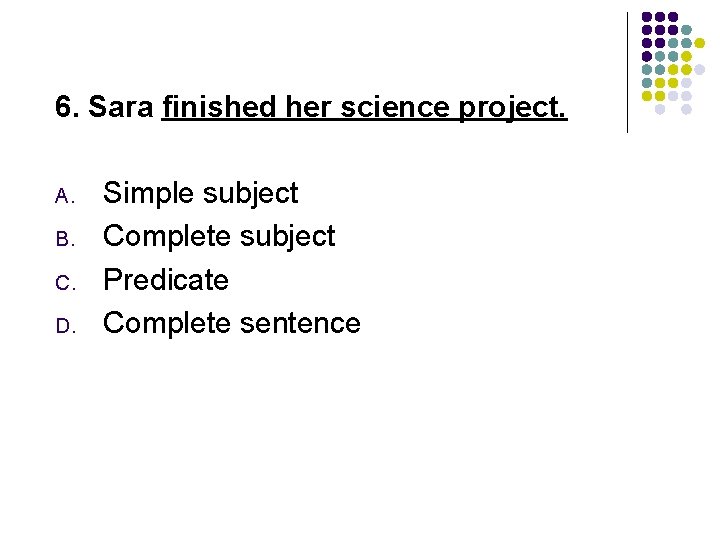Screen dimensions: 720x540
Task: Click the word project in the sentence
Action: pos(512,108)
